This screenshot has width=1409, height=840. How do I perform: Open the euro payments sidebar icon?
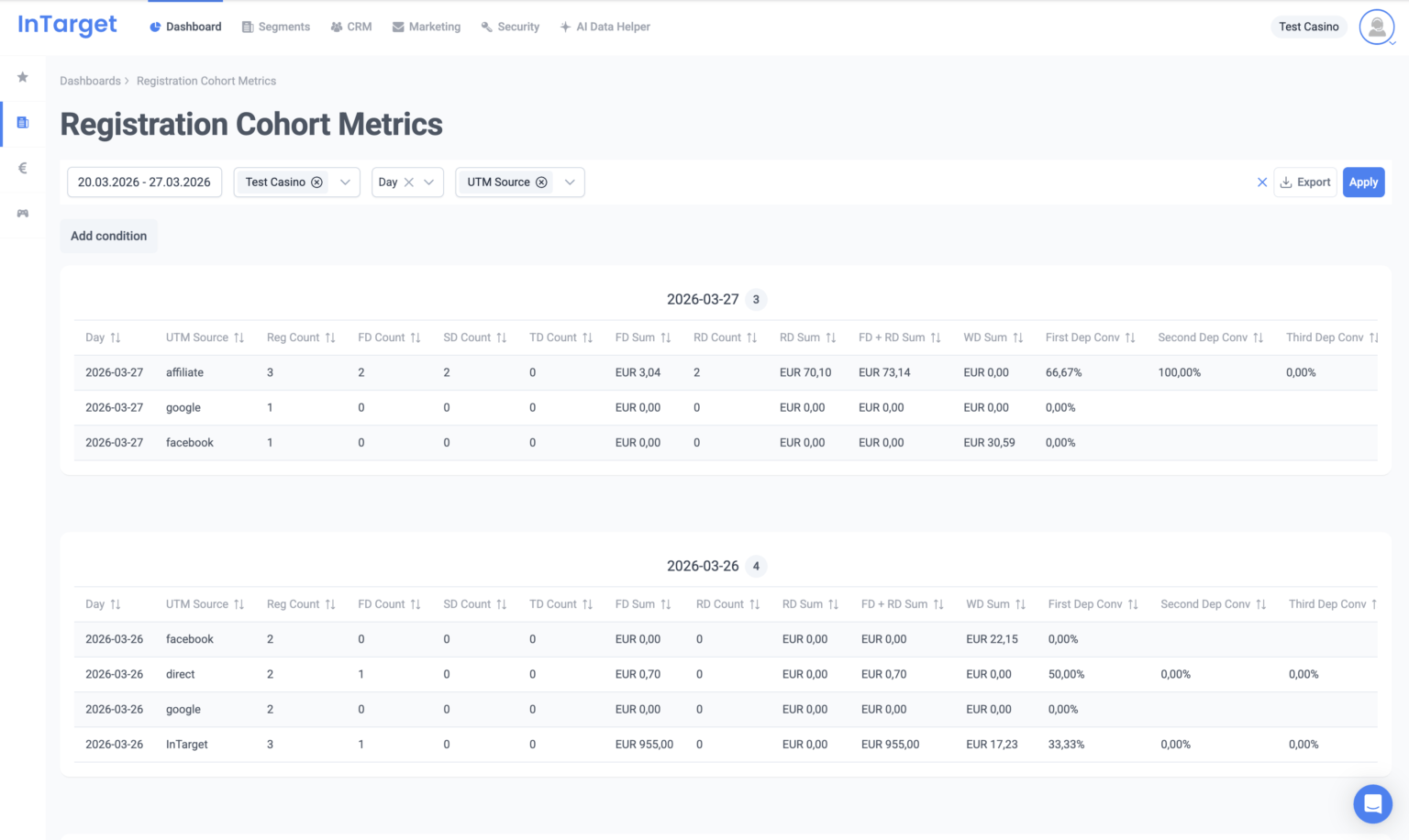click(x=23, y=168)
